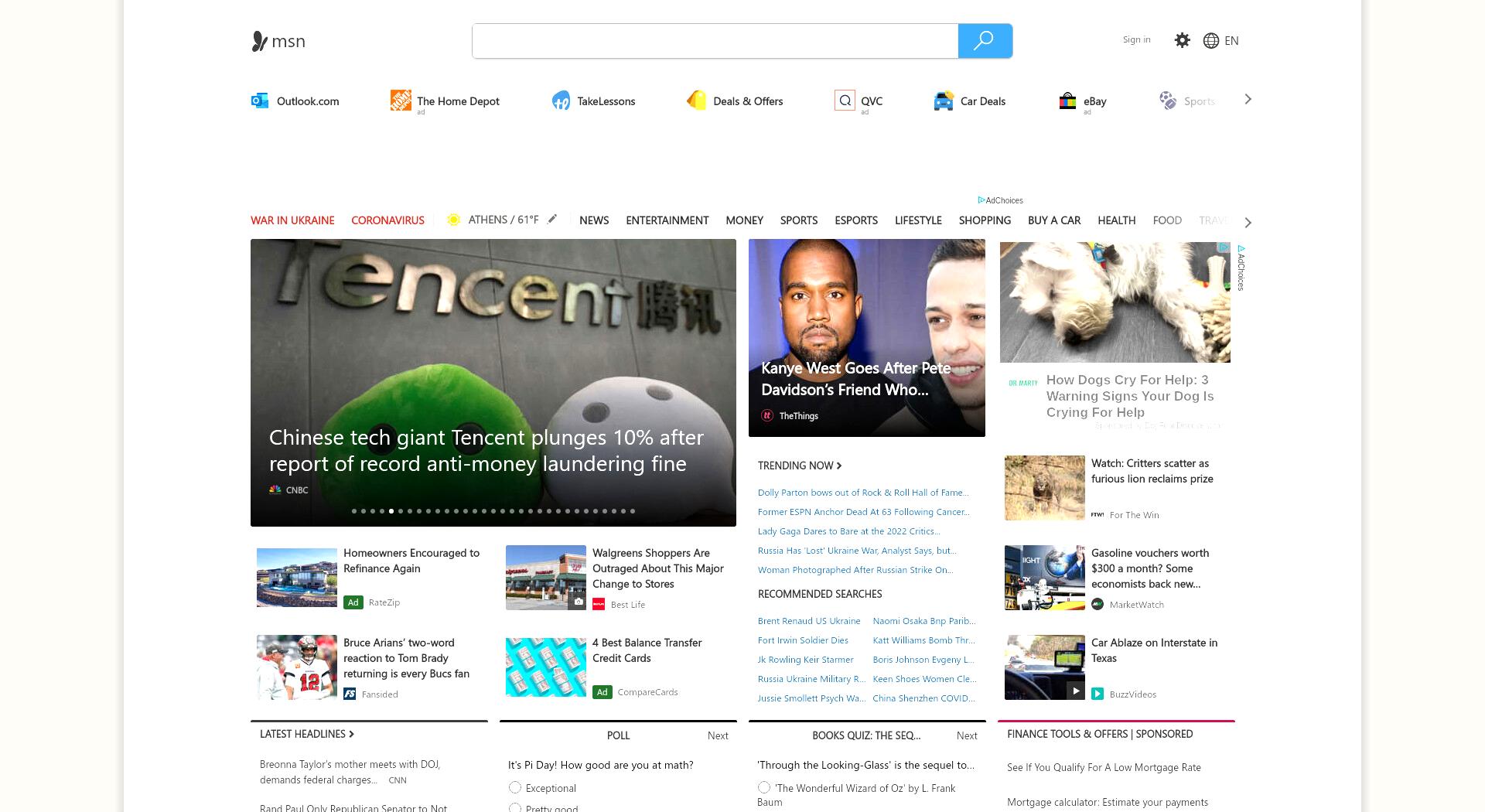Open Naomi Osaka recommended search

pos(924,621)
